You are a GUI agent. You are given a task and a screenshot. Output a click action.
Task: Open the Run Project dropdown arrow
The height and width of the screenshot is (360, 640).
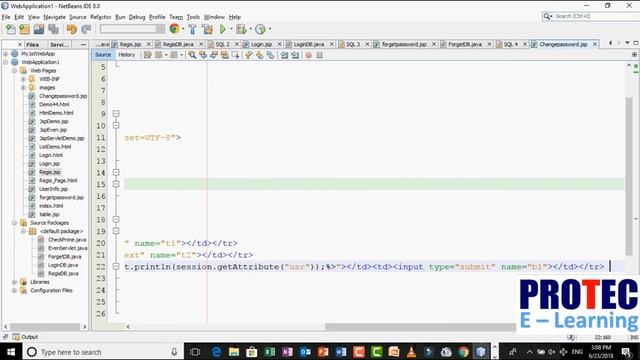click(x=231, y=29)
